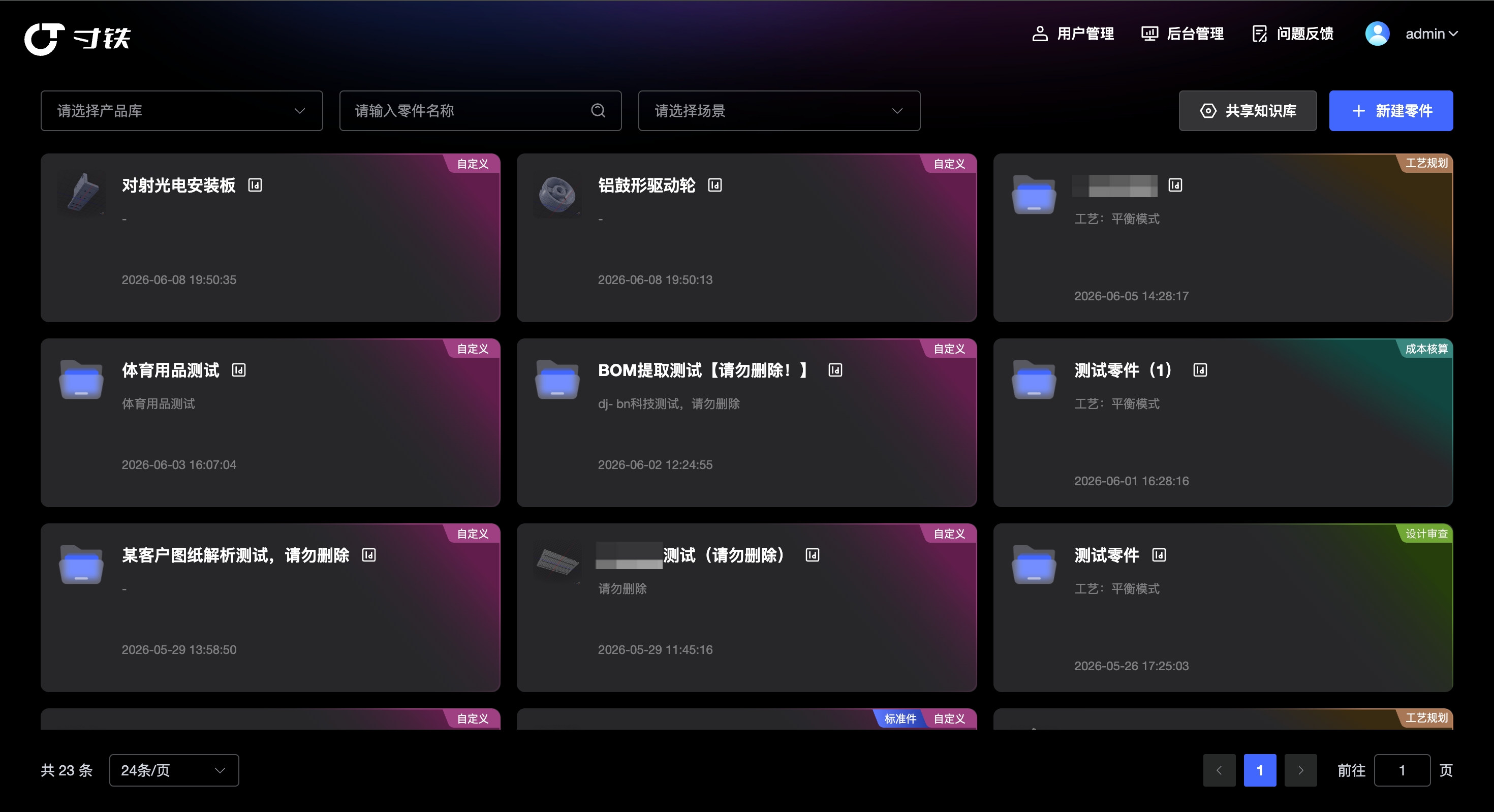Click ID icon on 2026-06-05 14:28:17 card
The image size is (1494, 812).
tap(1175, 185)
